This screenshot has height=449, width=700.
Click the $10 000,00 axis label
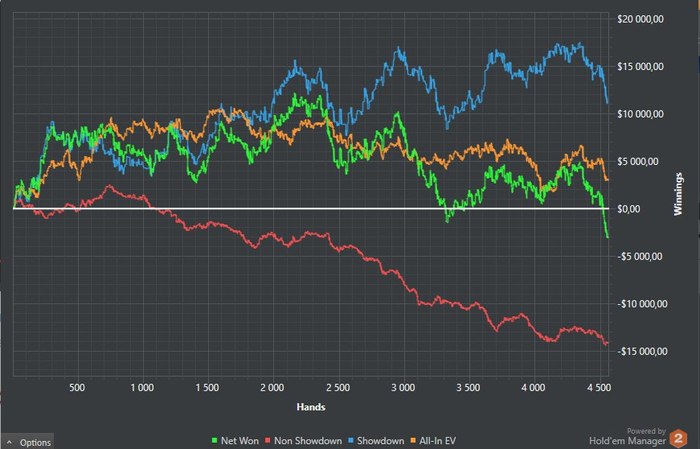coord(640,114)
